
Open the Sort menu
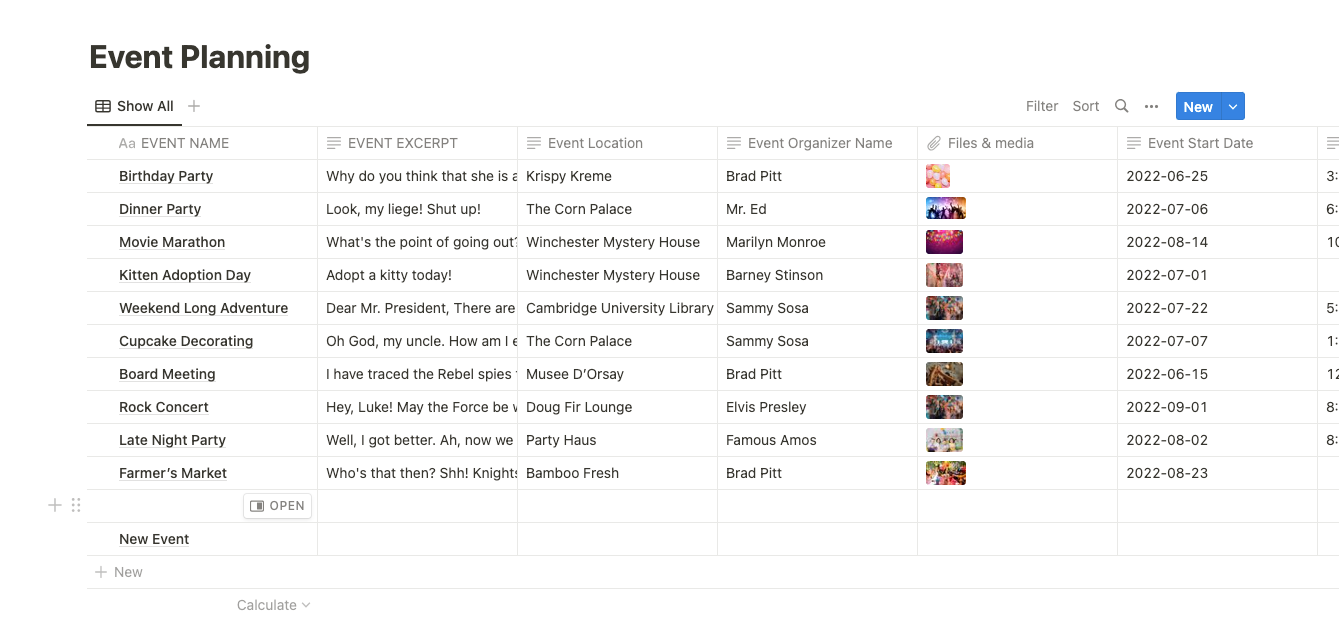pos(1085,106)
